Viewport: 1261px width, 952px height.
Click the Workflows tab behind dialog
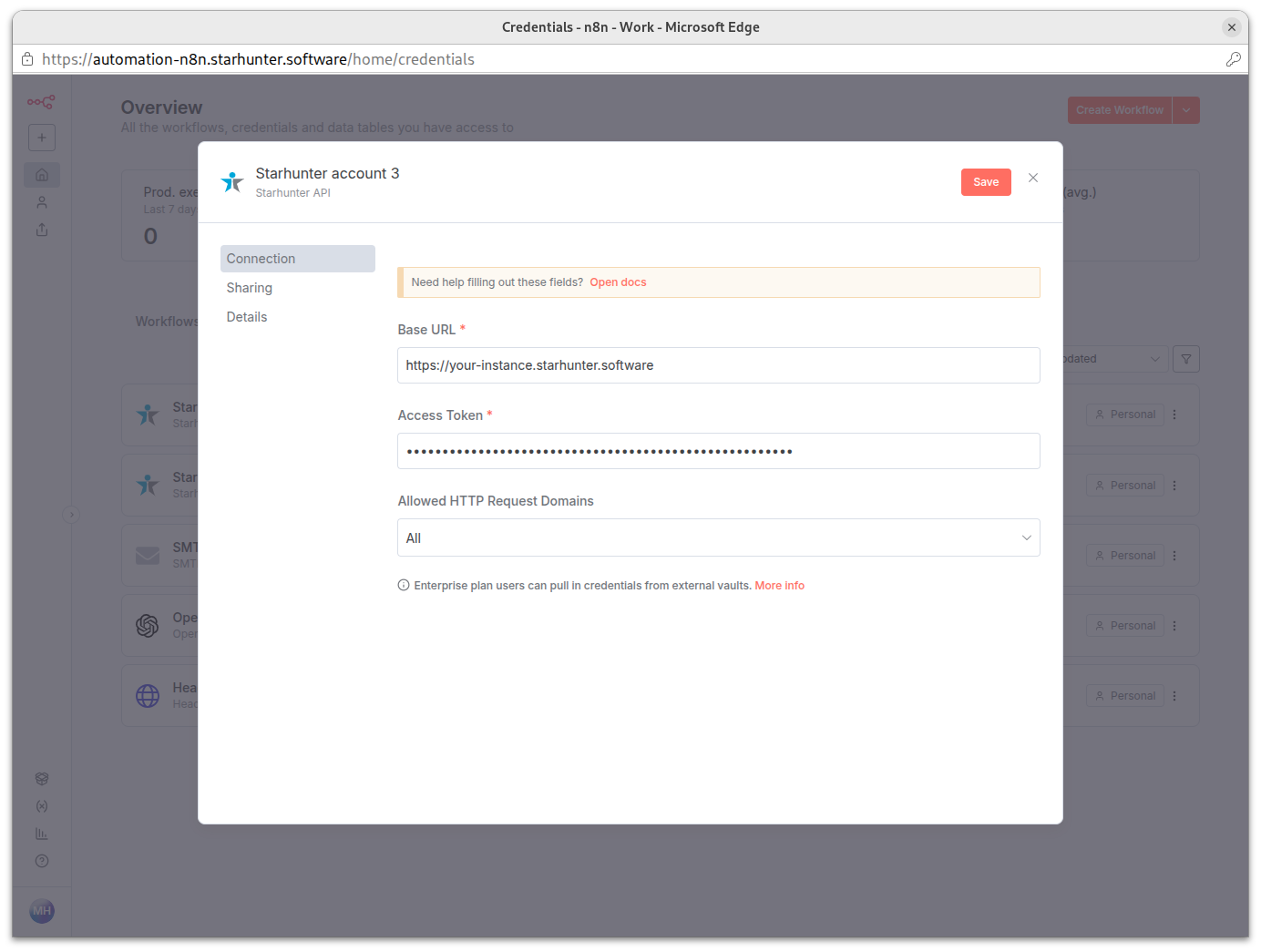point(167,322)
